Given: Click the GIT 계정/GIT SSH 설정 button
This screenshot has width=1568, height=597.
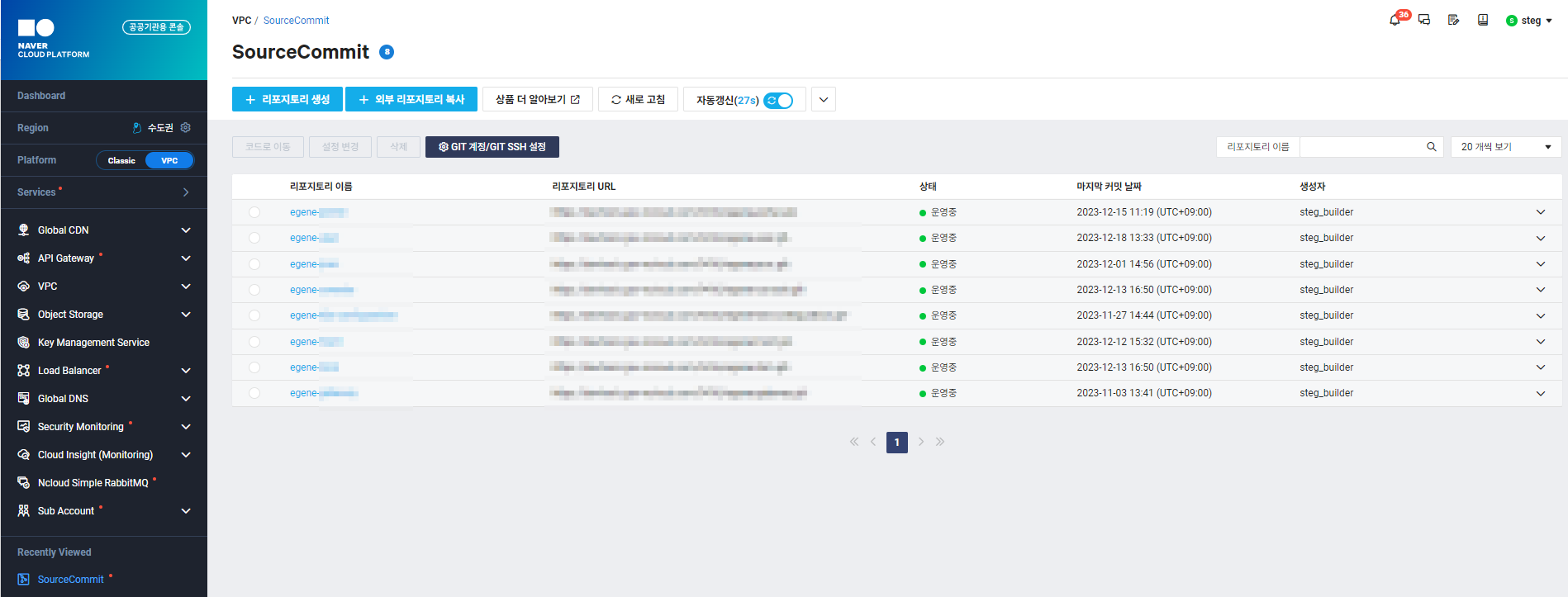Looking at the screenshot, I should [x=492, y=147].
